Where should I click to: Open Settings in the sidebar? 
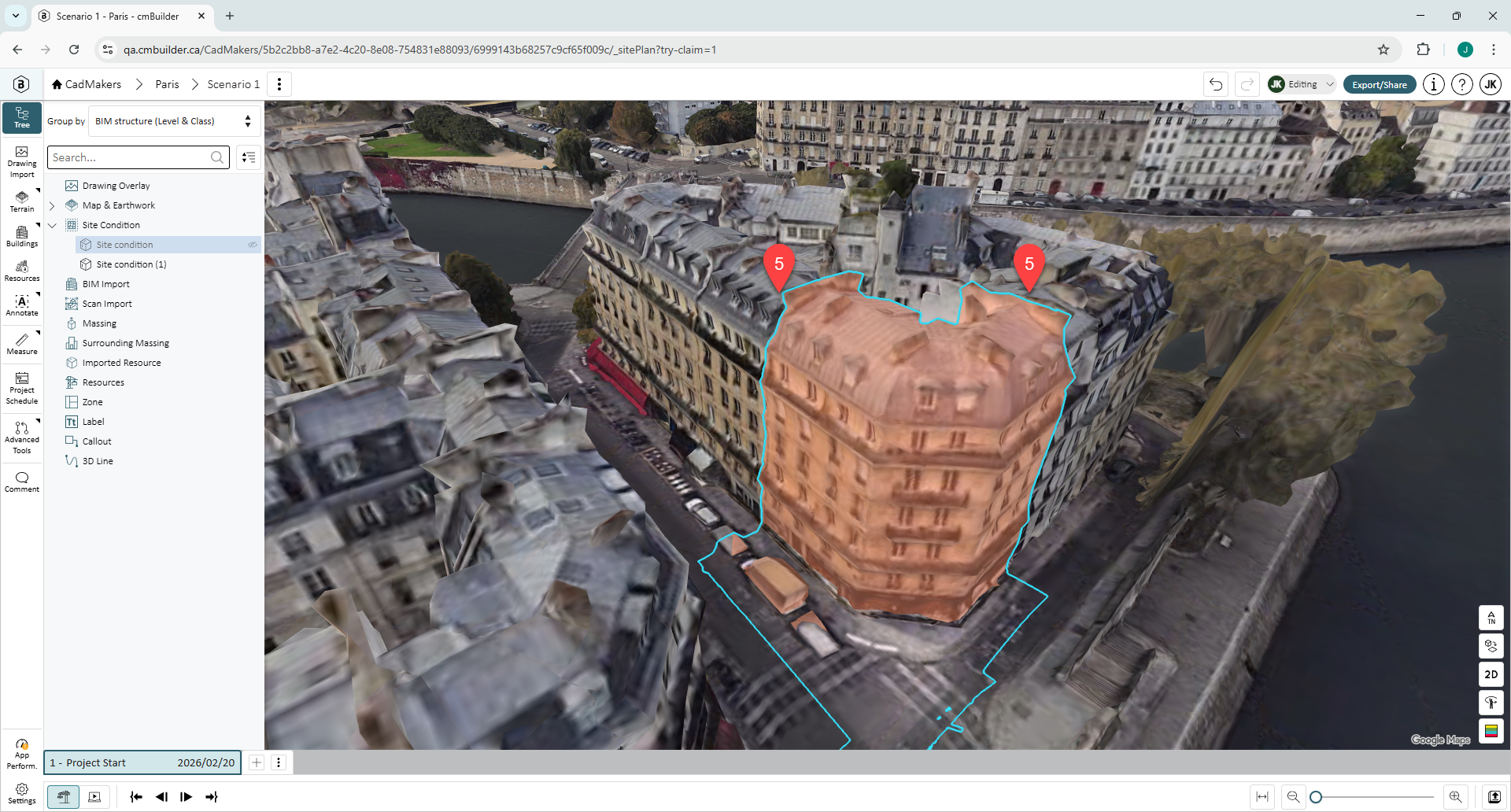pyautogui.click(x=22, y=793)
